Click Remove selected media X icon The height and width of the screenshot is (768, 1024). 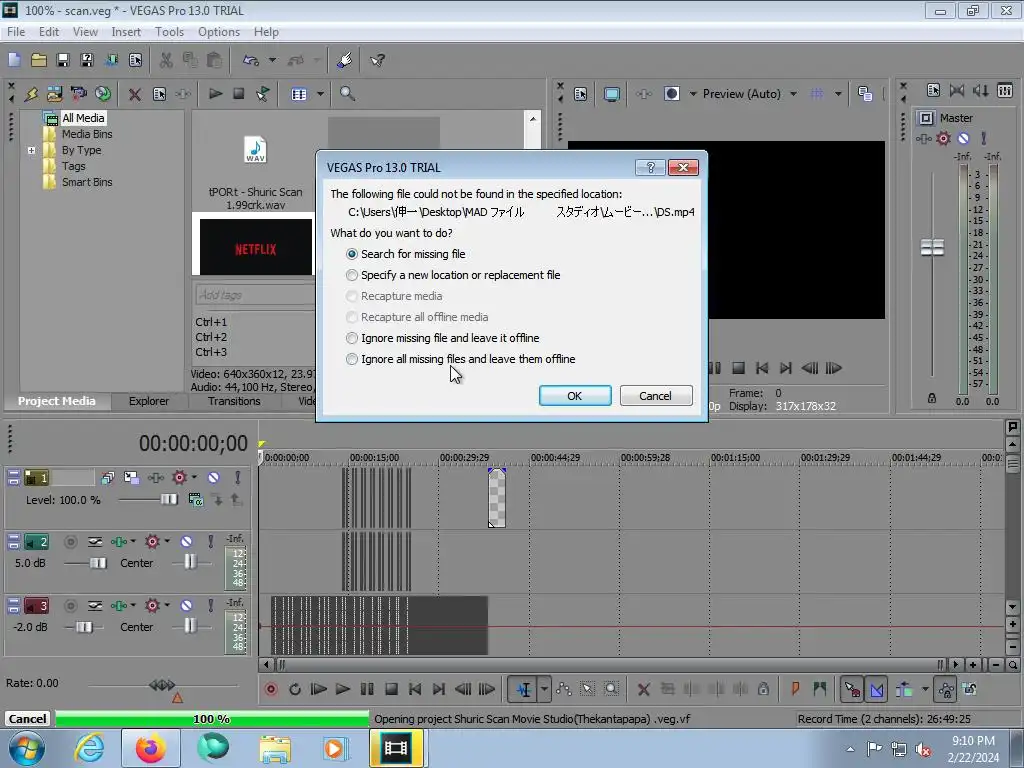135,94
